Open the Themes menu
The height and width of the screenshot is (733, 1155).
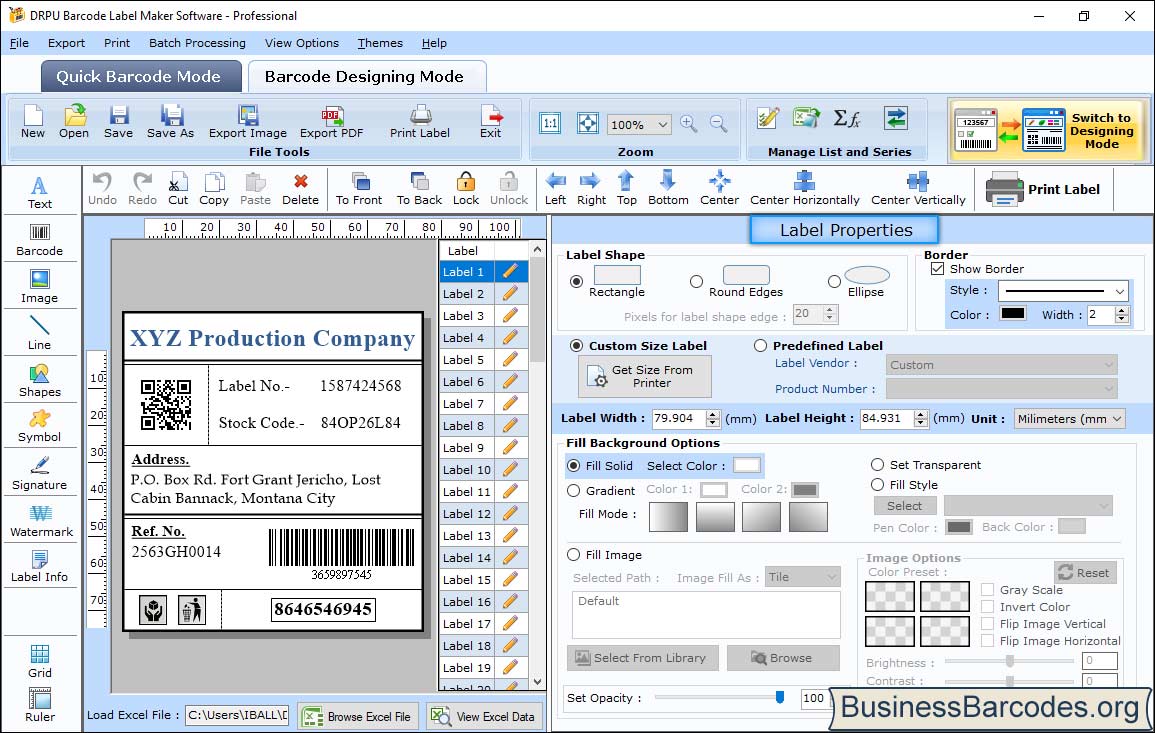point(380,43)
